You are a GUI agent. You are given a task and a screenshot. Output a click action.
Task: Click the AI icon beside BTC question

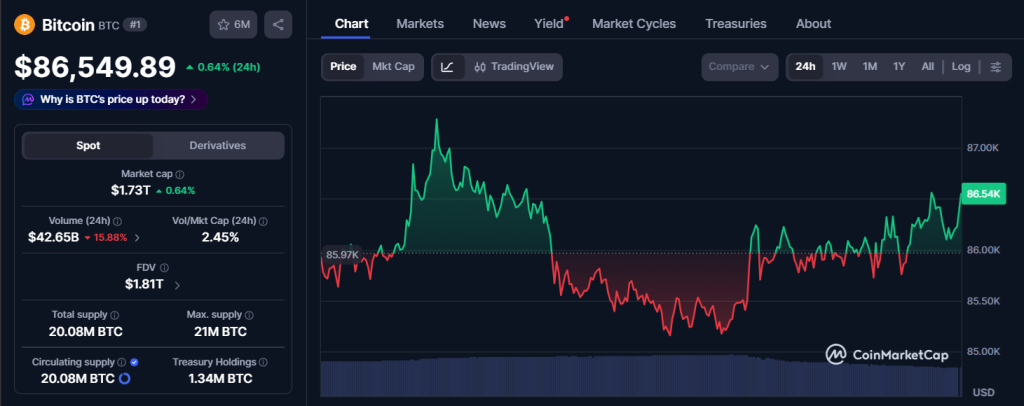28,100
